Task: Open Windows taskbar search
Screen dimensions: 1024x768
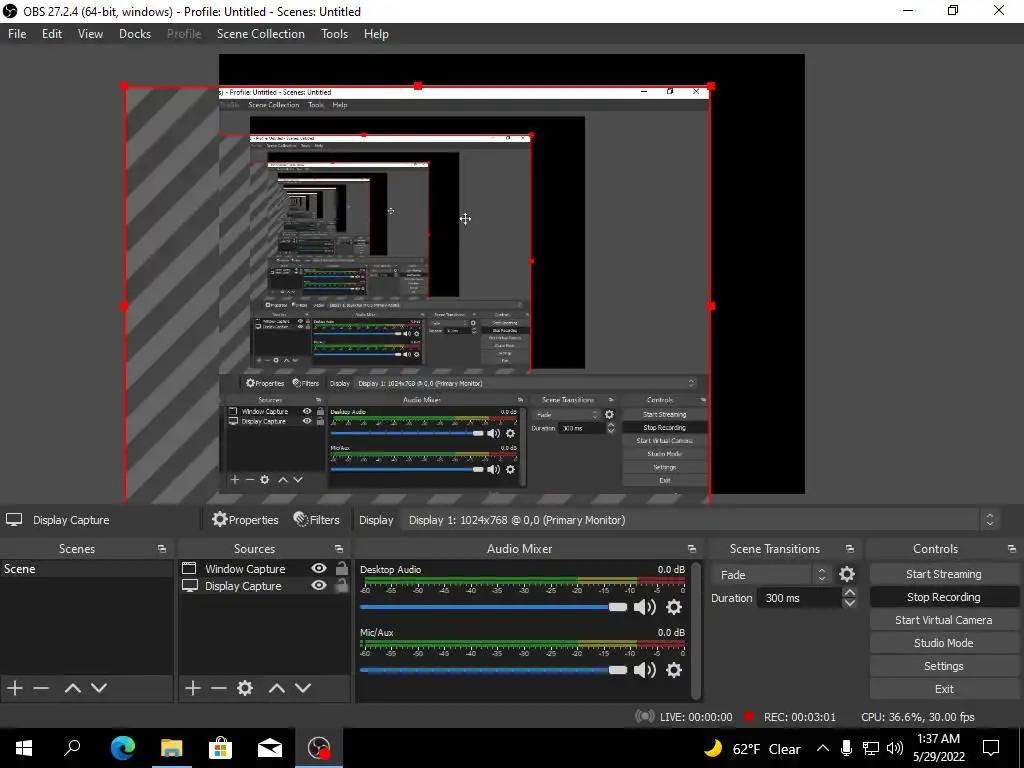Action: coord(72,748)
